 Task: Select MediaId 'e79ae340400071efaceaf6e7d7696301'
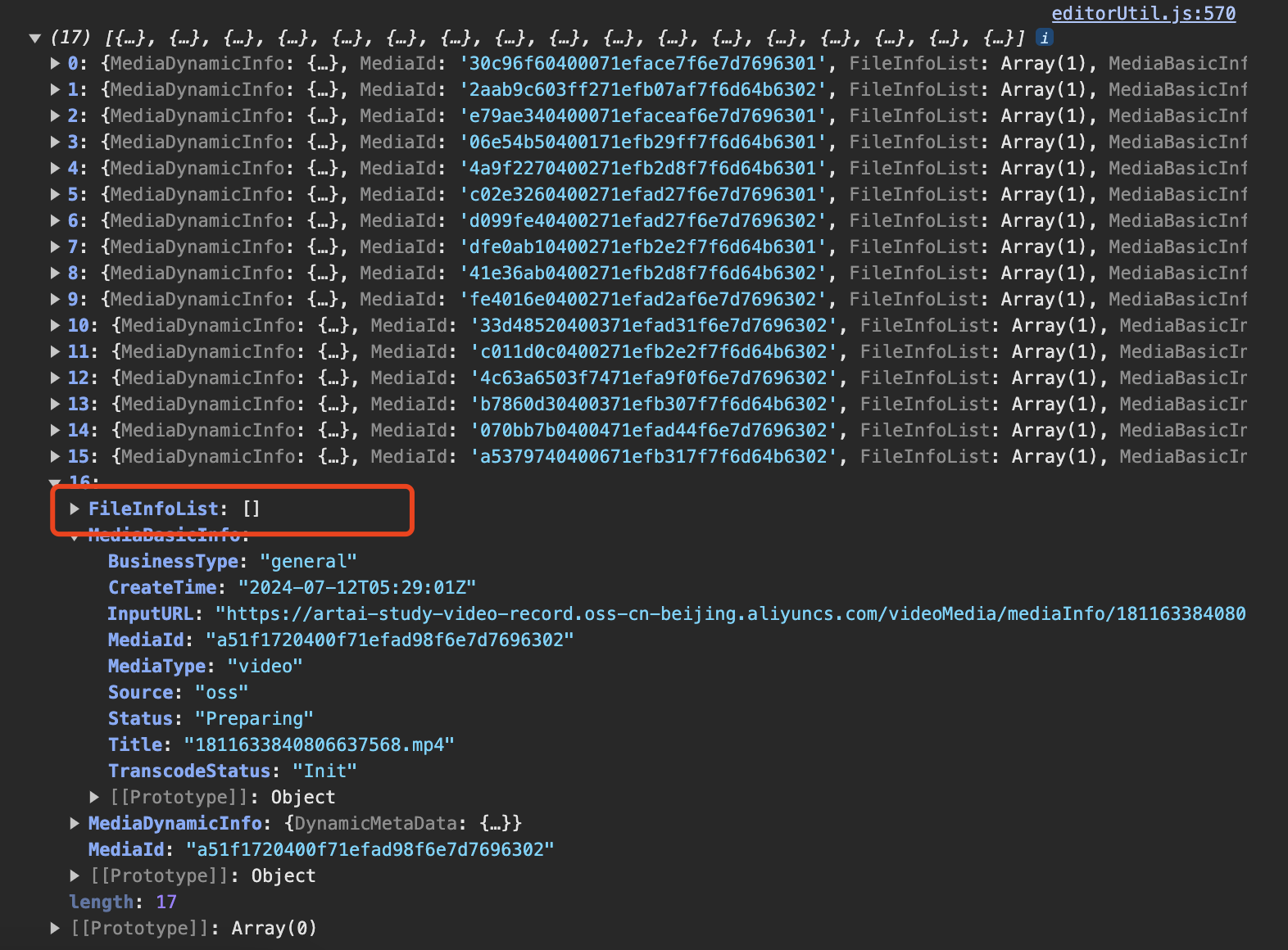[642, 115]
